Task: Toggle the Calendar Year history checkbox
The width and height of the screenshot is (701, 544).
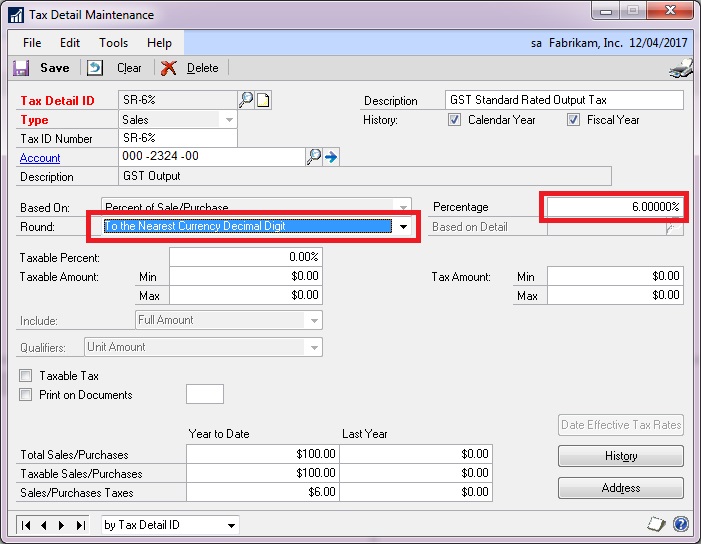Action: [x=454, y=120]
